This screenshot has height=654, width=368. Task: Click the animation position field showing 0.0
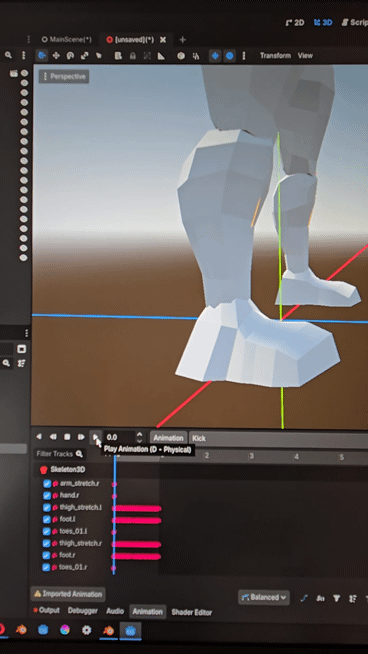coord(119,437)
